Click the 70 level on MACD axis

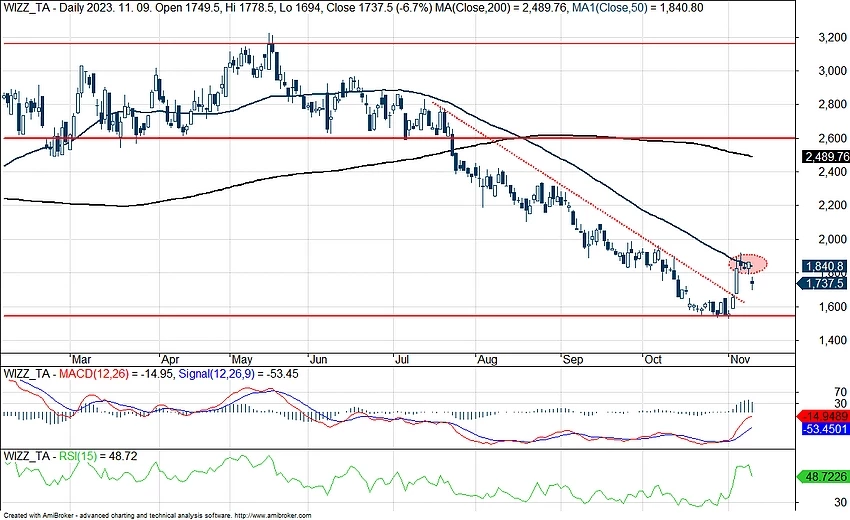840,391
